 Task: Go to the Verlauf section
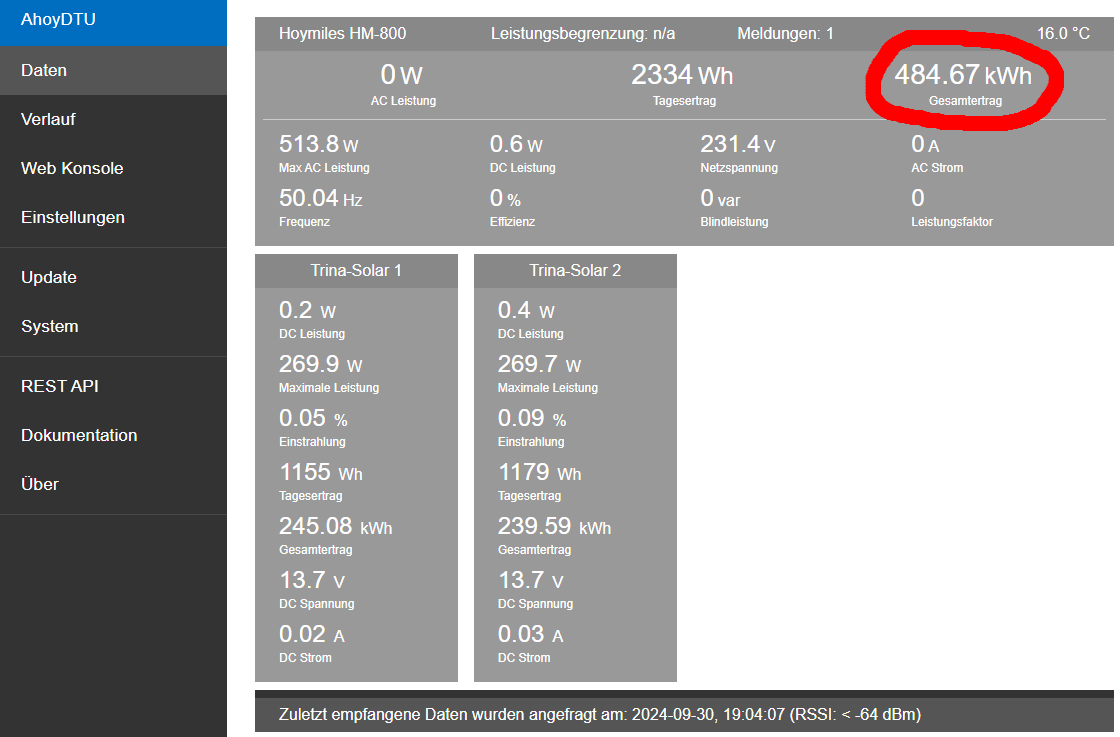48,119
